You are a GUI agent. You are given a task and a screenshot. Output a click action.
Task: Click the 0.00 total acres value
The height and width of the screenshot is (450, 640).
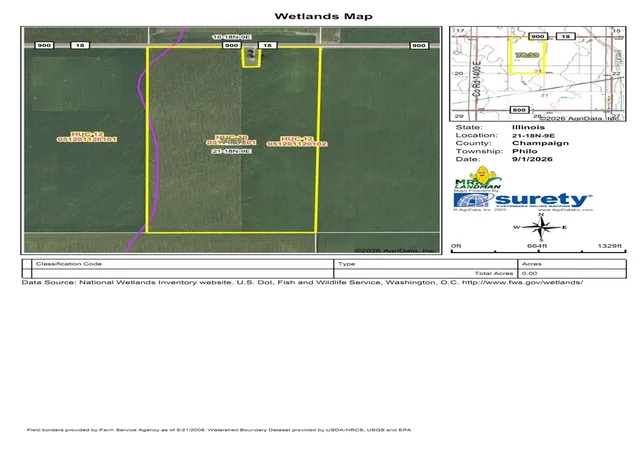529,273
